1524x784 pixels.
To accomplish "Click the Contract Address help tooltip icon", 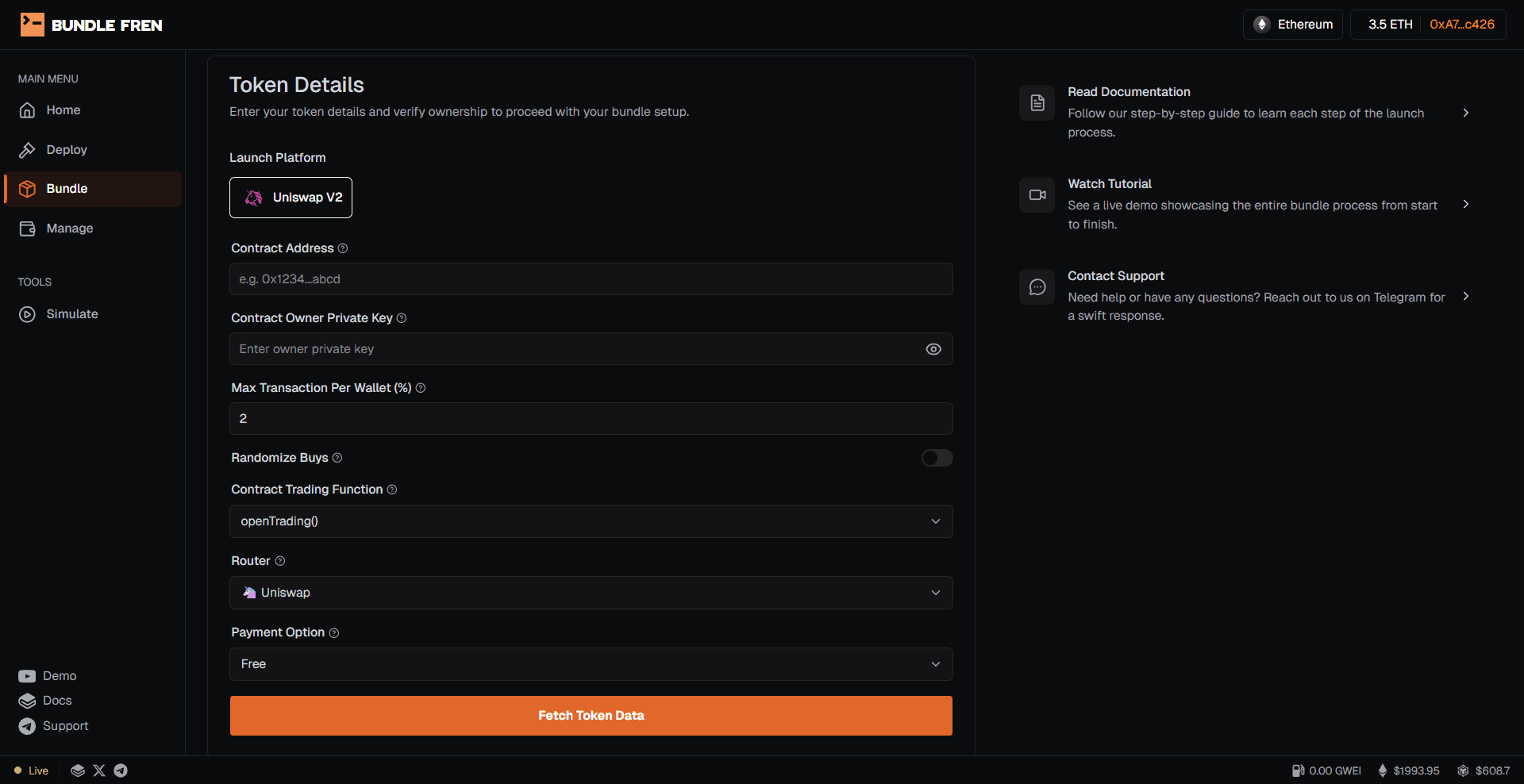I will [x=343, y=248].
